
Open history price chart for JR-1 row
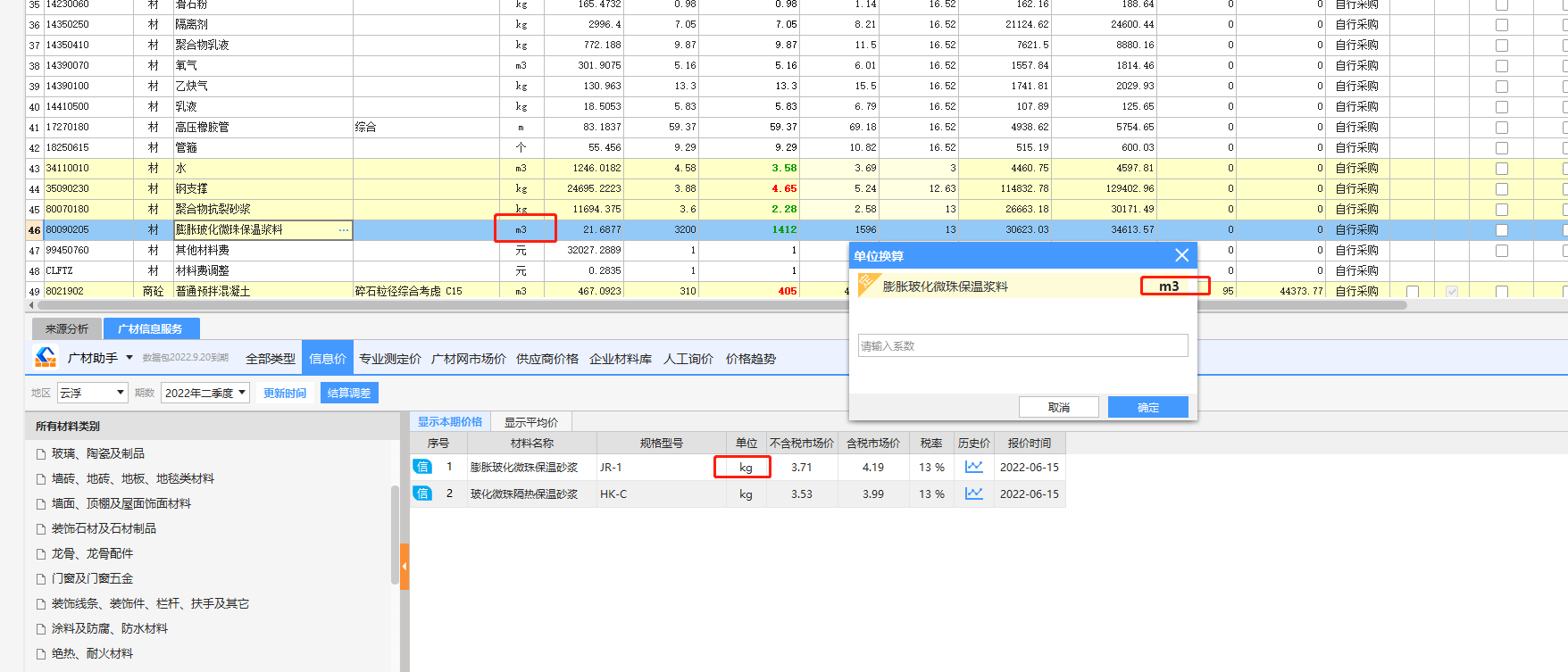click(973, 467)
